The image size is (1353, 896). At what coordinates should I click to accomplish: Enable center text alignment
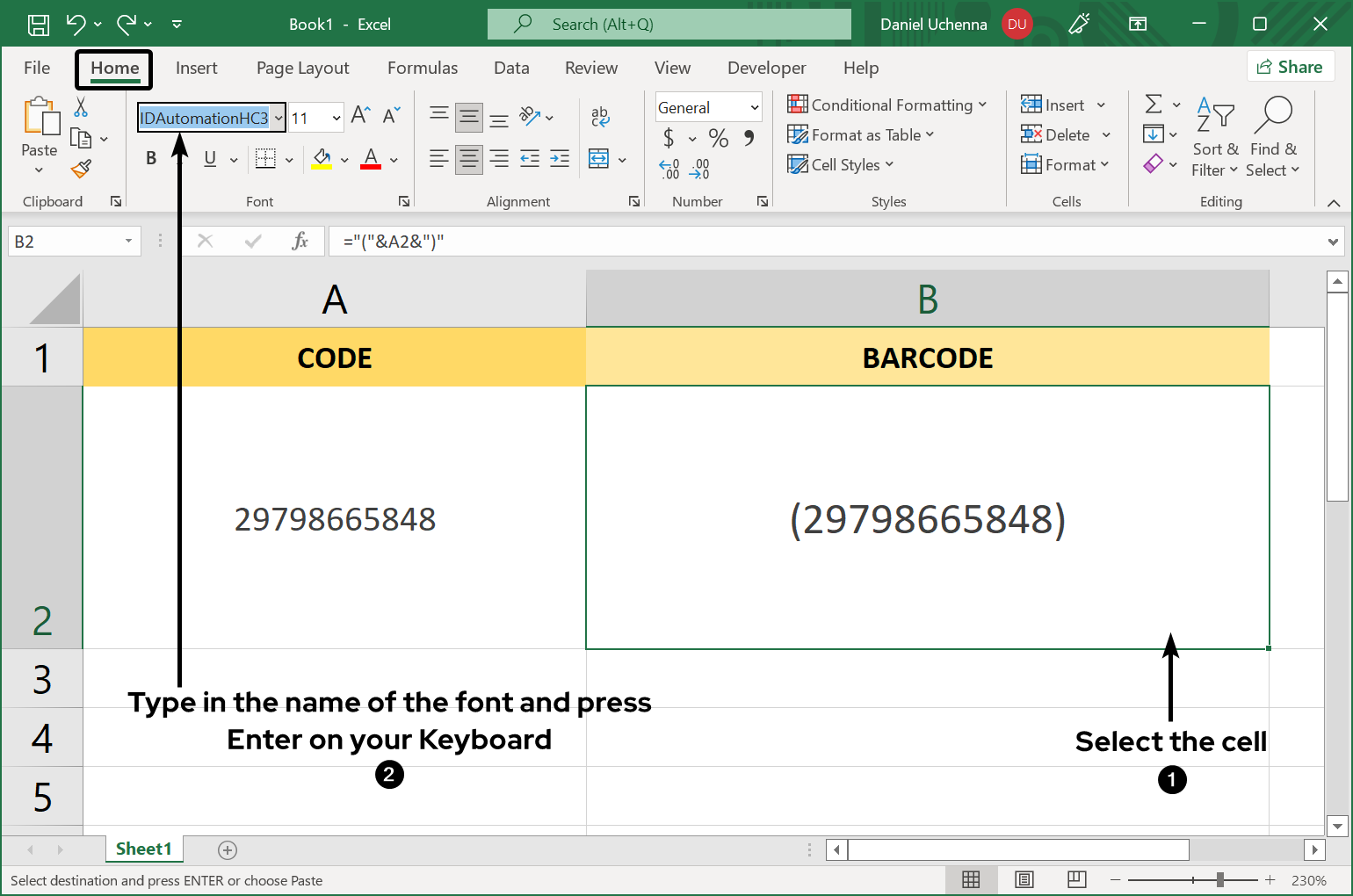pyautogui.click(x=468, y=159)
